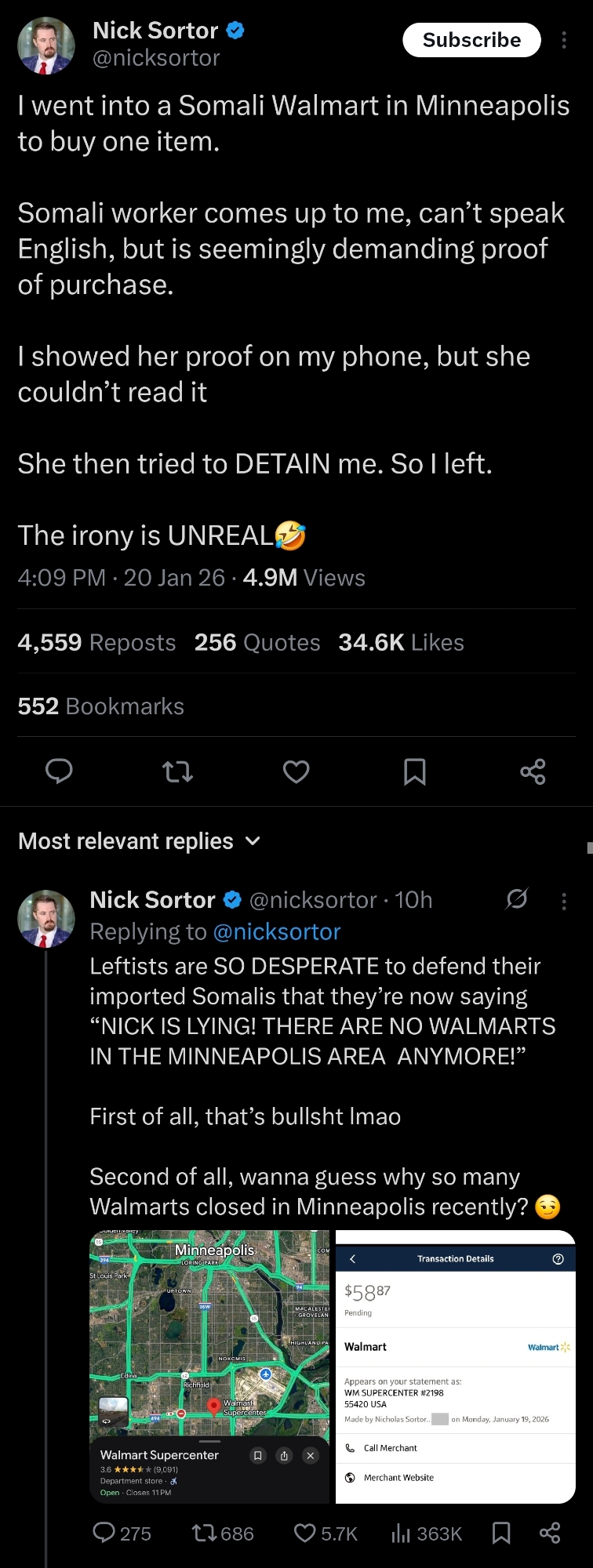Screen dimensions: 593x1568
Task: View the 256 Quotes list
Action: click(x=257, y=643)
